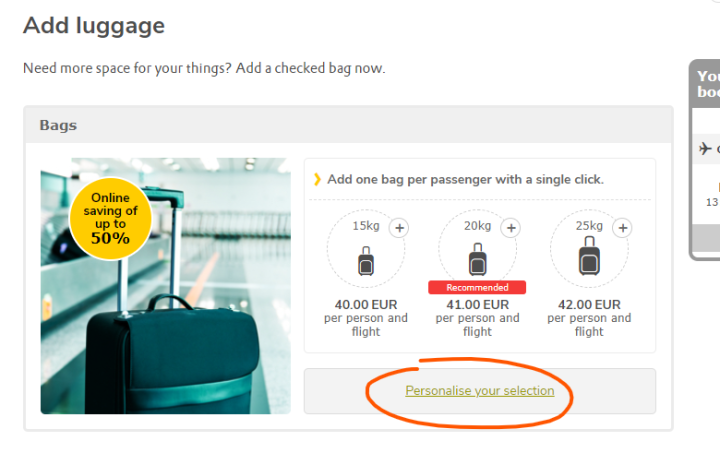
Task: Add the 20kg bag using the plus button
Action: 511,228
